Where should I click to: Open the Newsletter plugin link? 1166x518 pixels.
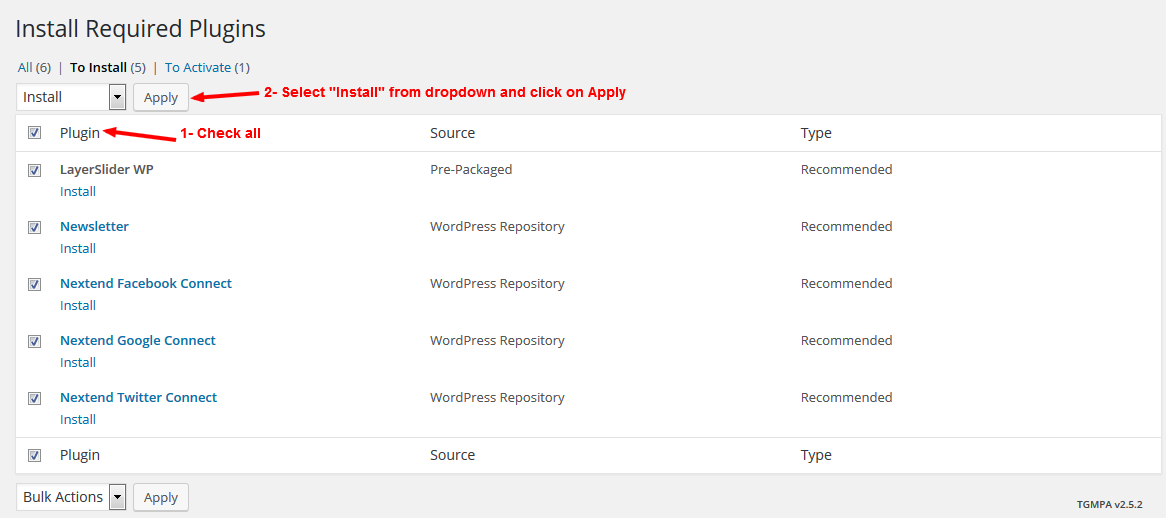click(94, 226)
